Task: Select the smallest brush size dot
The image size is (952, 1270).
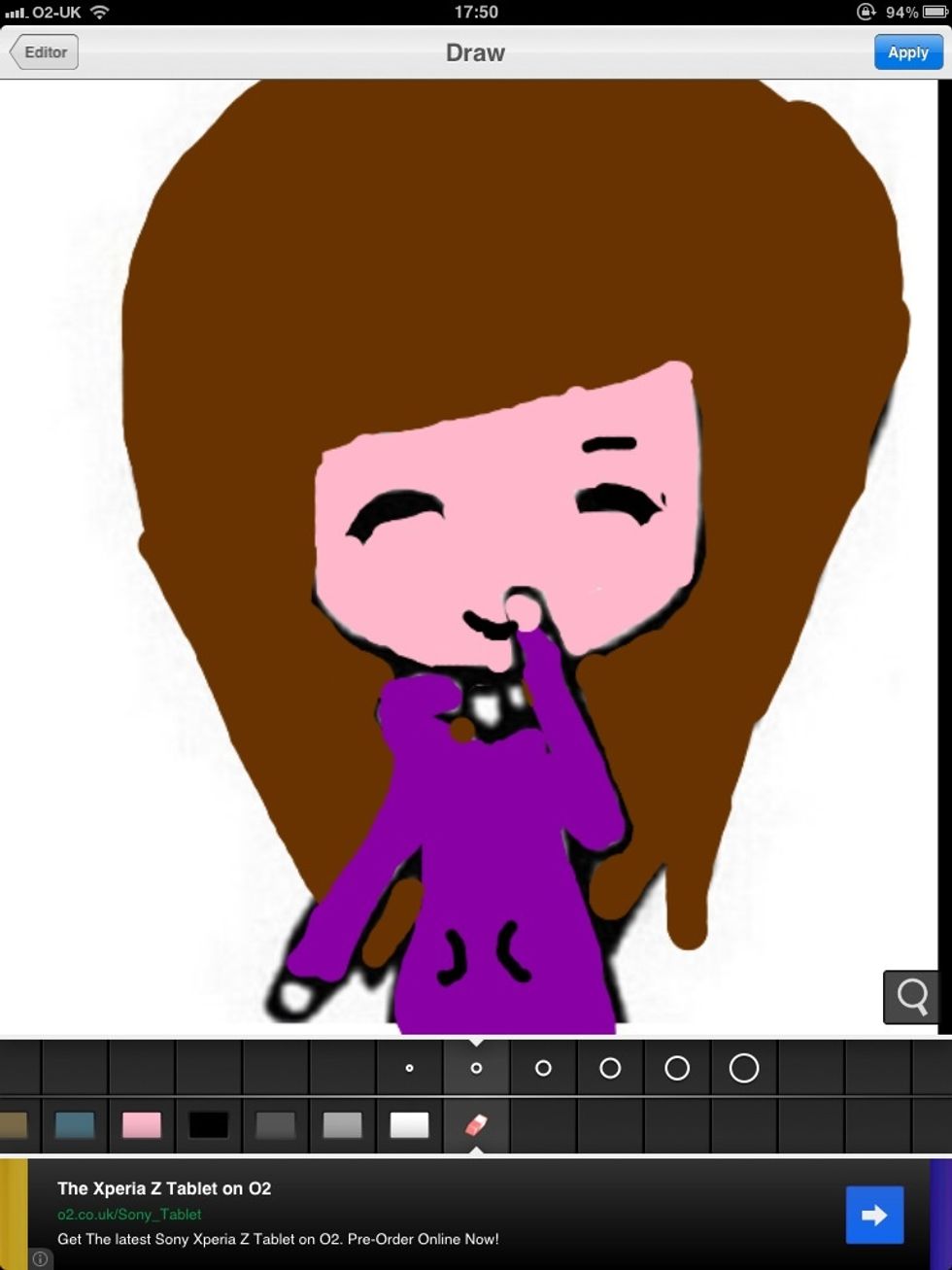Action: point(408,1066)
